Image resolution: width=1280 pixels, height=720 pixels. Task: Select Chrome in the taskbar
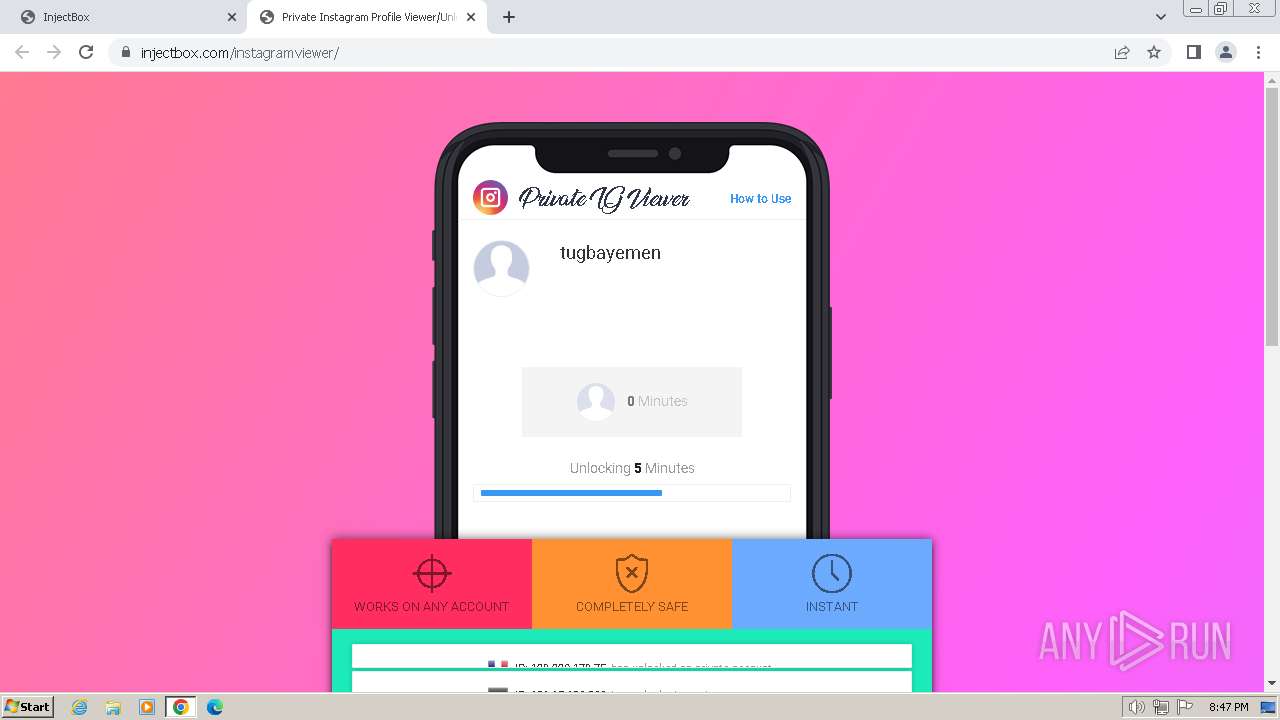(181, 707)
